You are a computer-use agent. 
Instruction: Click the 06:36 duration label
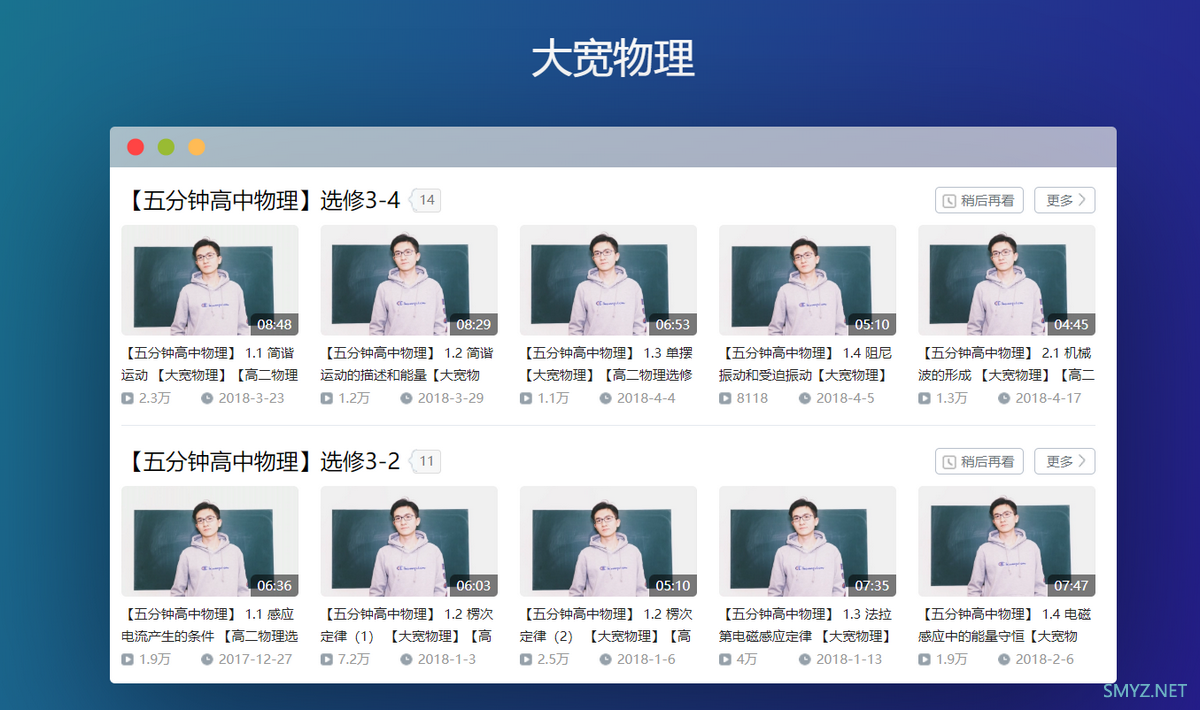(274, 585)
